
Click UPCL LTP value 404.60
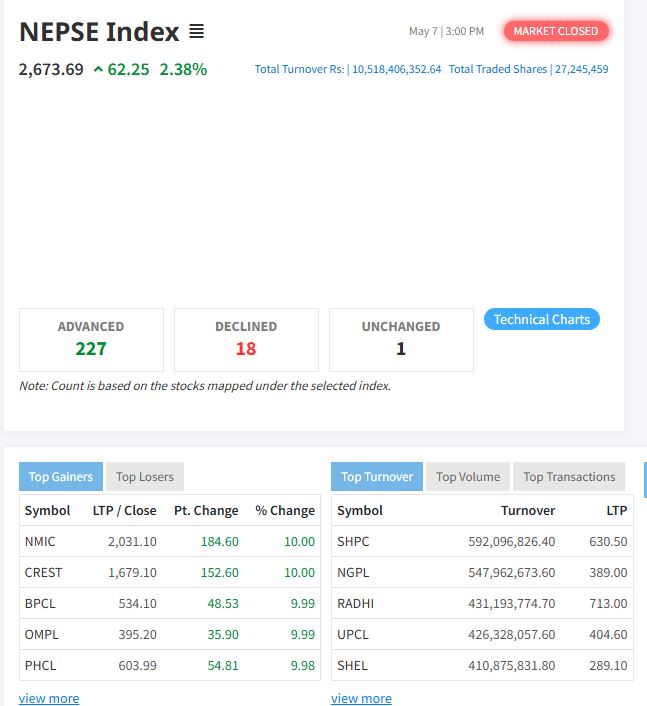pos(608,634)
